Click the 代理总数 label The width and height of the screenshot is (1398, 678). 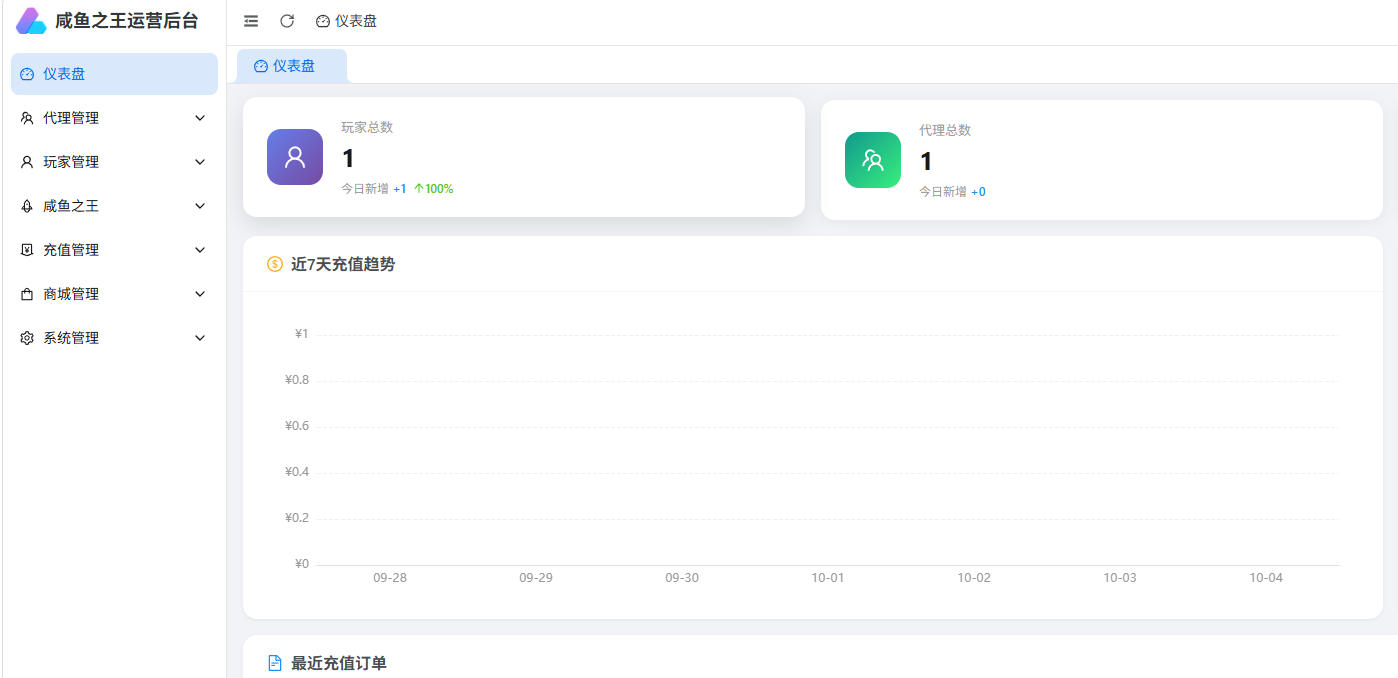[x=945, y=130]
